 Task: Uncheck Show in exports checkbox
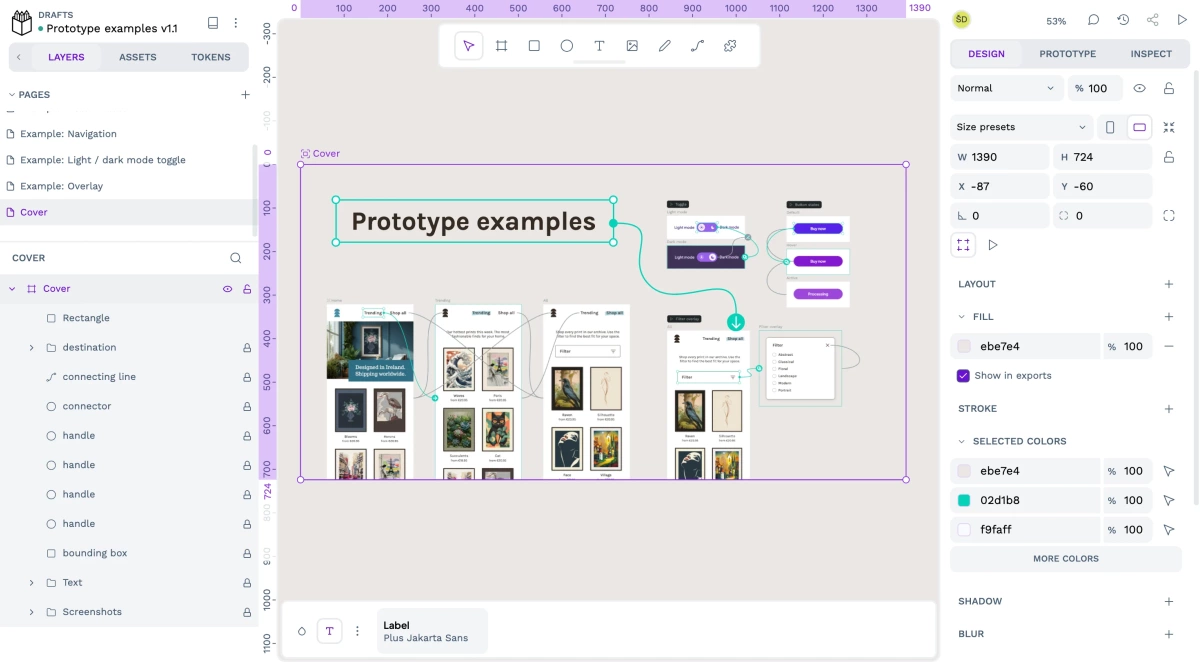963,376
